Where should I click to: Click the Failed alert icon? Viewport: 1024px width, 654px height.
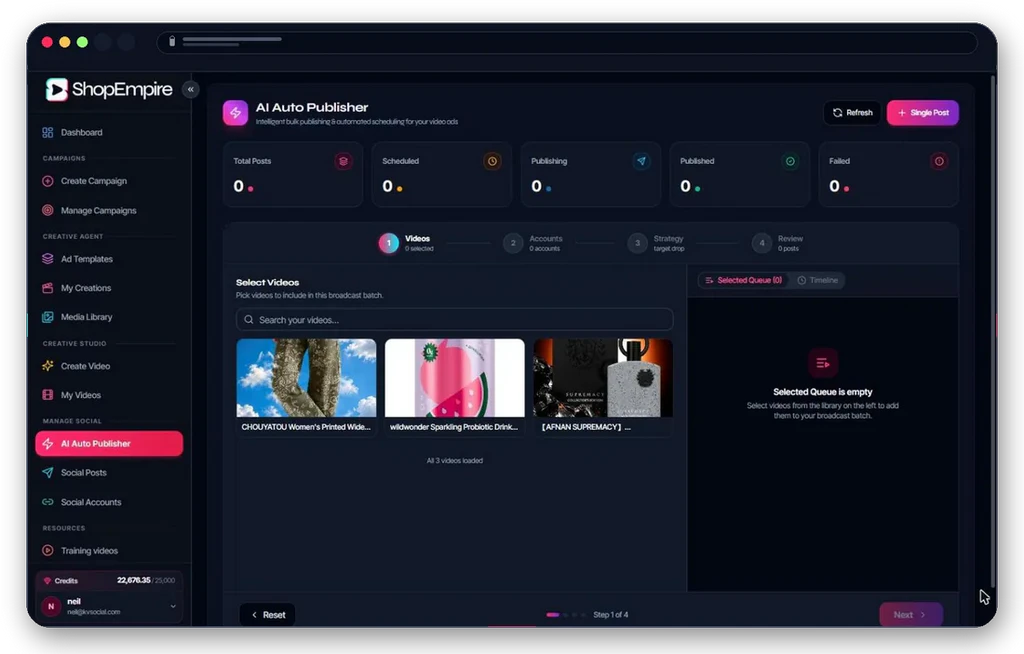tap(939, 161)
